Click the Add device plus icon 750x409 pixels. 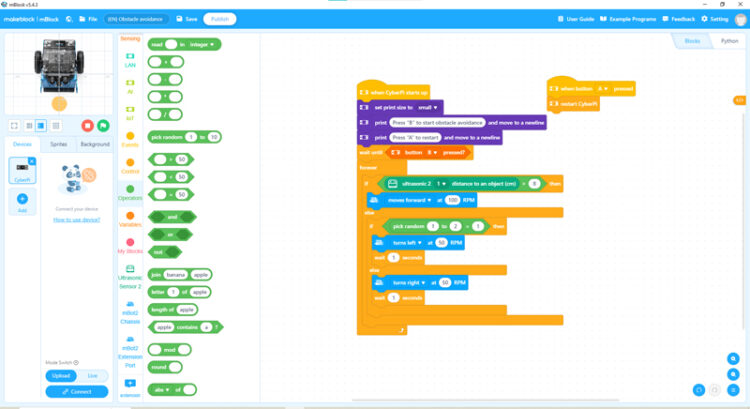pos(22,201)
